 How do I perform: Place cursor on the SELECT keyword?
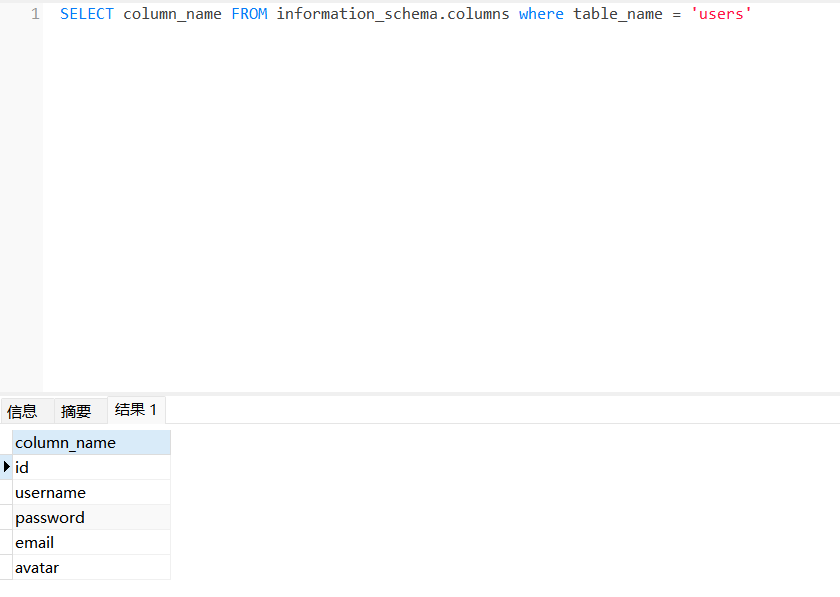point(87,14)
